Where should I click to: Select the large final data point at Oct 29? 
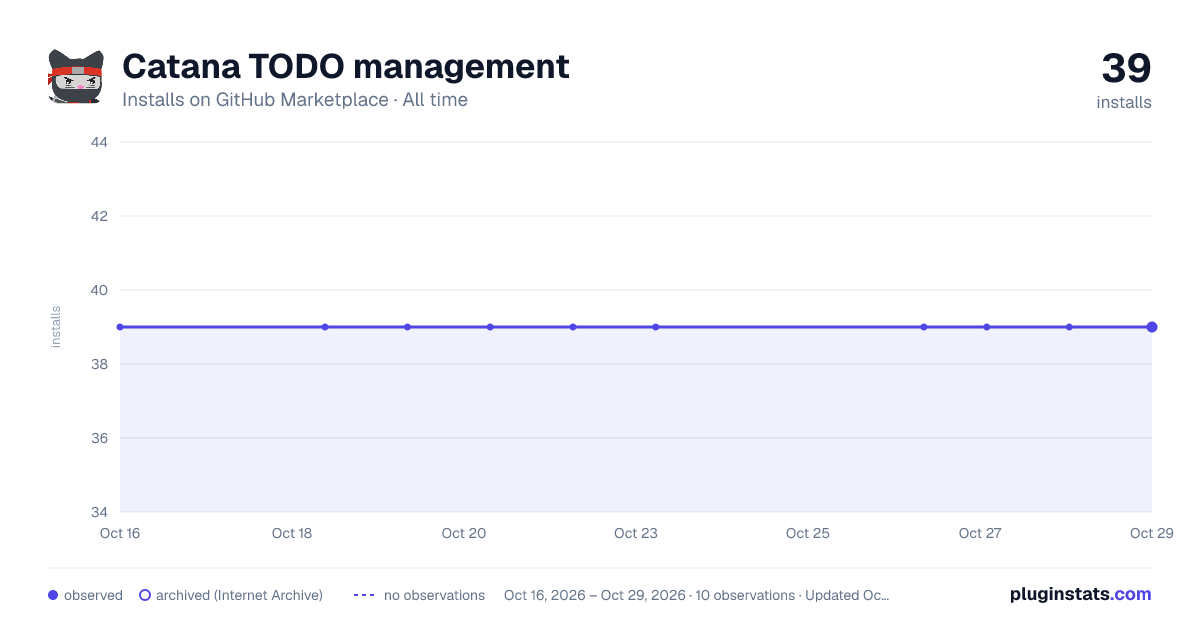click(x=1152, y=327)
